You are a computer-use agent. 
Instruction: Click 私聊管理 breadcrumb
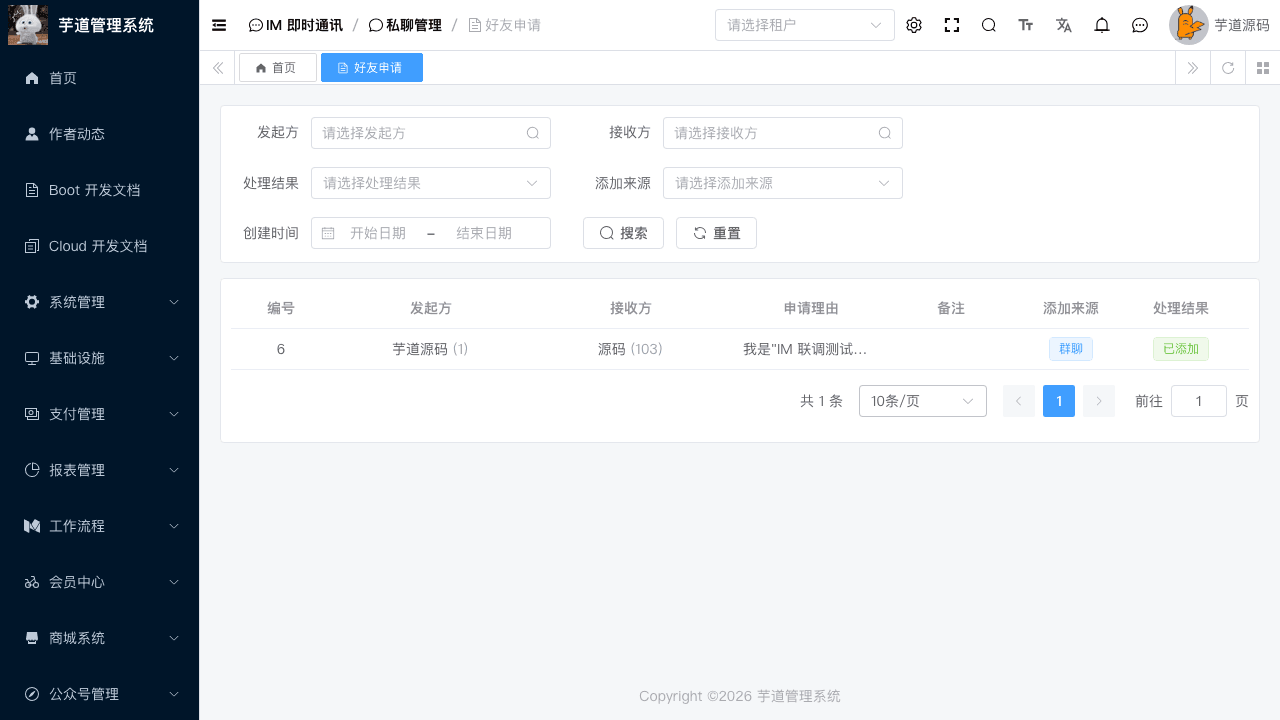[x=405, y=25]
